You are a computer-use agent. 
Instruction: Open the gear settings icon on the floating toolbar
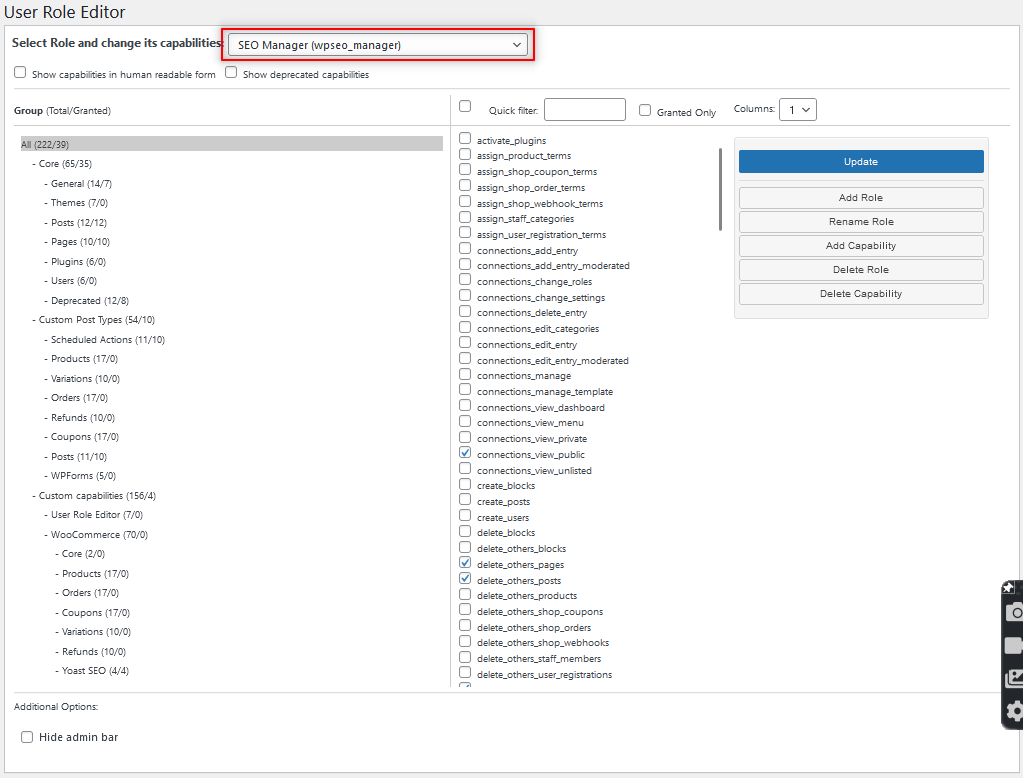(x=1015, y=711)
